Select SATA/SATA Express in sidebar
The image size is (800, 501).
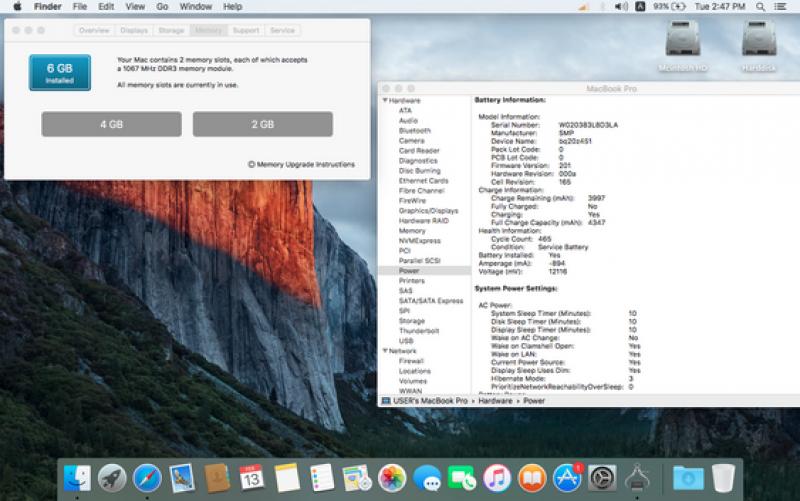point(431,301)
